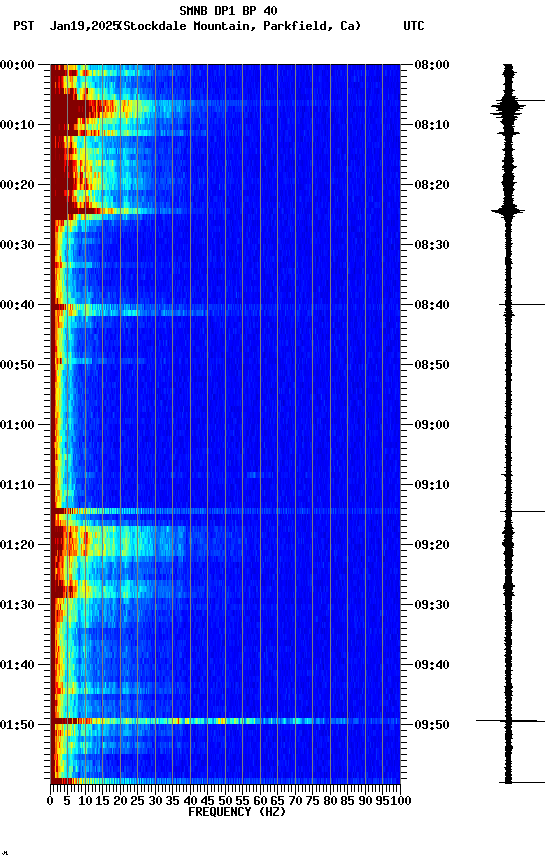552x864 pixels.
Task: Click the title text "SMNB DP1 BP 40"
Action: click(x=228, y=10)
